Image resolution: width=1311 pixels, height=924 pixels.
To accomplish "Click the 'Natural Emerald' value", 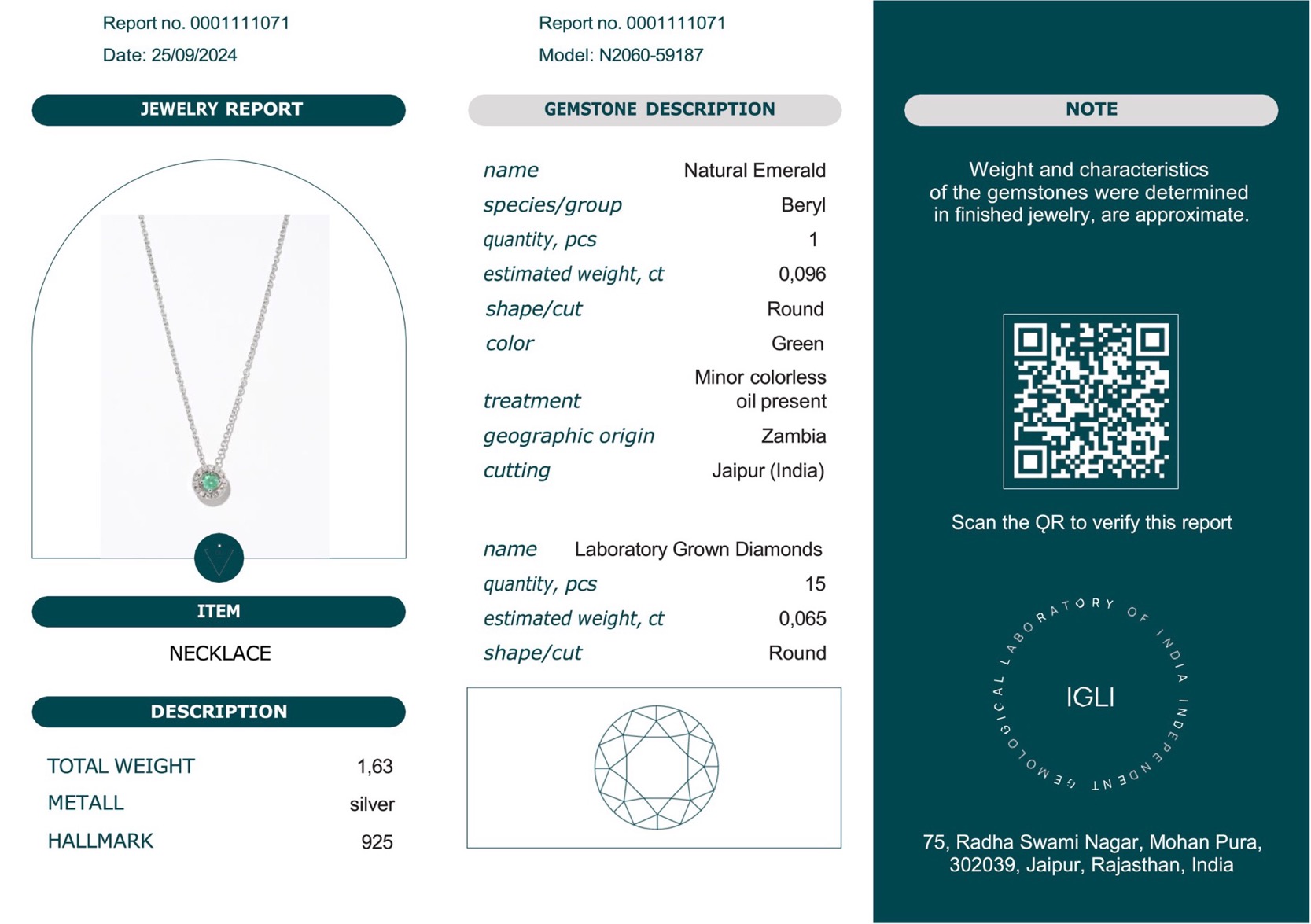I will 754,171.
